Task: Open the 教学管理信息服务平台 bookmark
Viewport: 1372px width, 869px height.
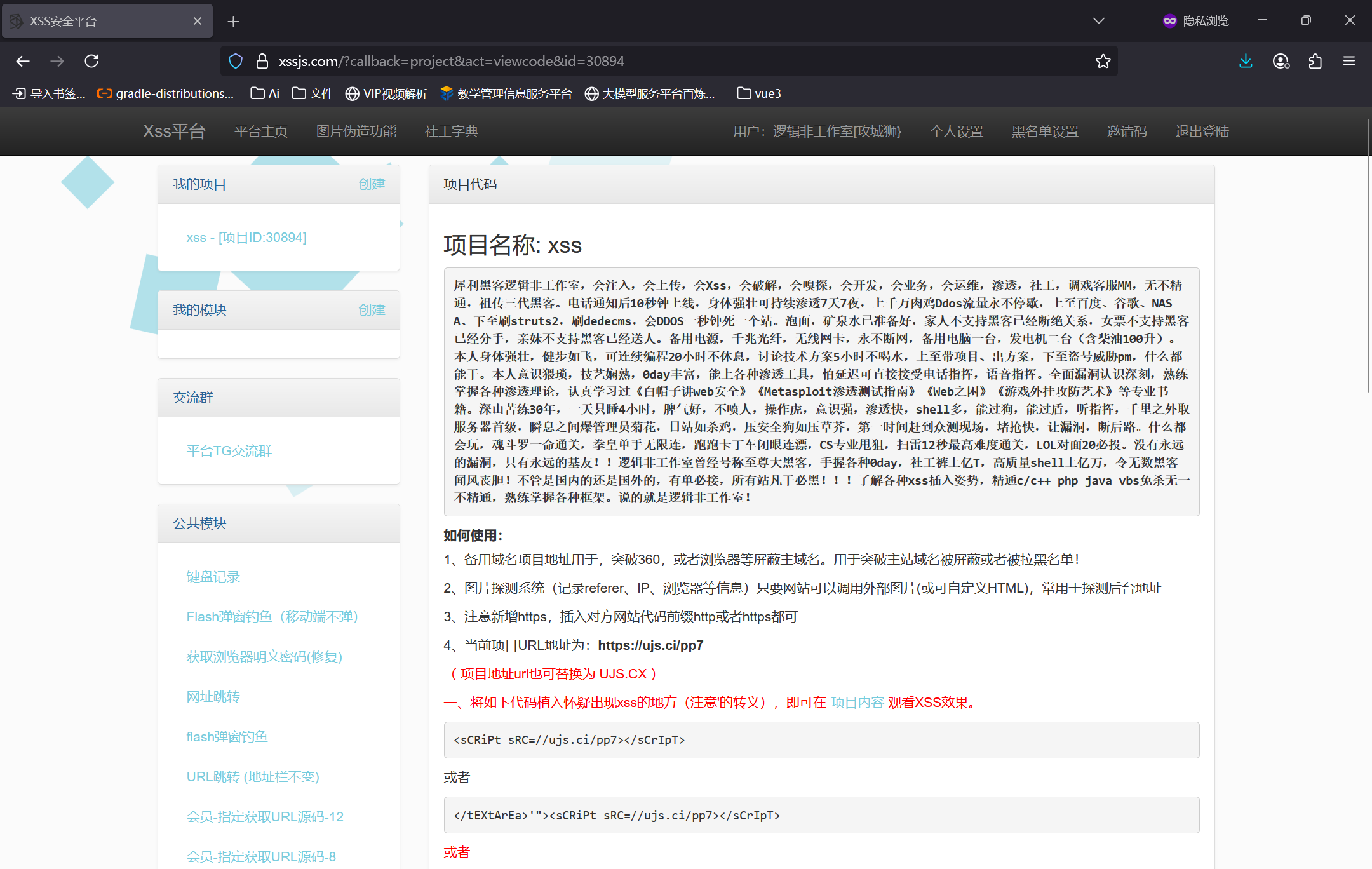Action: [506, 93]
